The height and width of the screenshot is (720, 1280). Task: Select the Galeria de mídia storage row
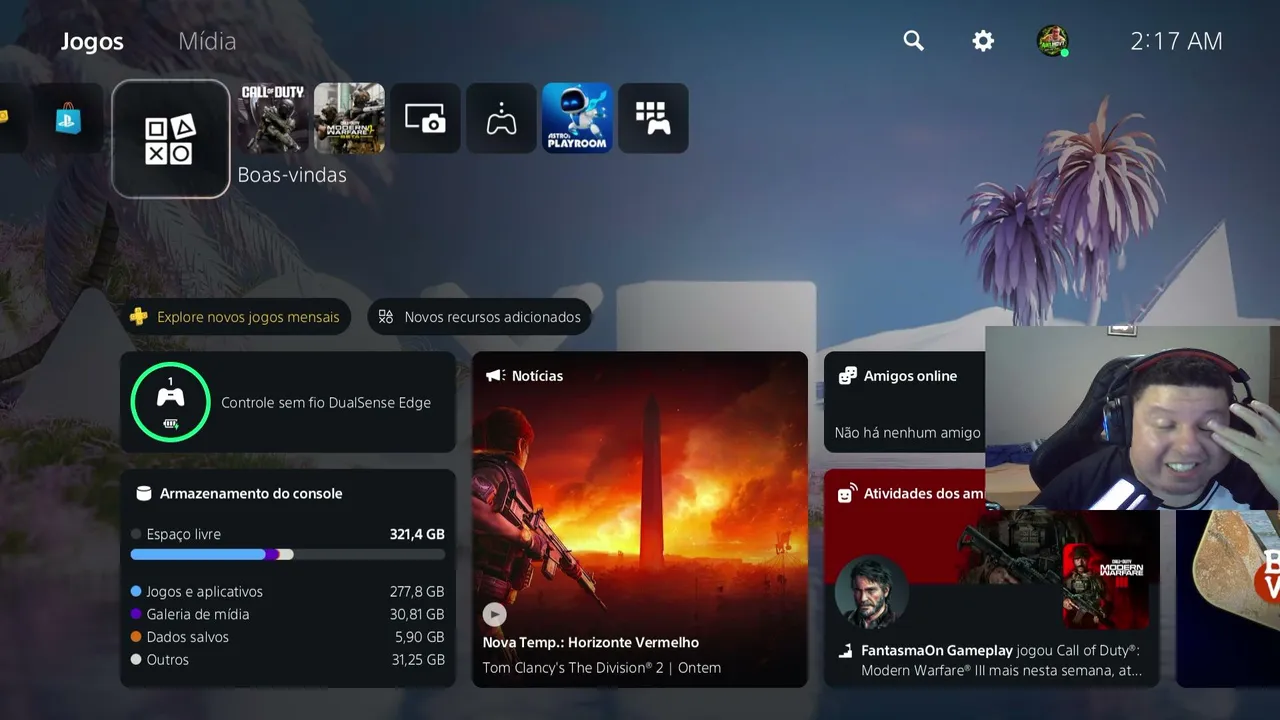pos(288,614)
